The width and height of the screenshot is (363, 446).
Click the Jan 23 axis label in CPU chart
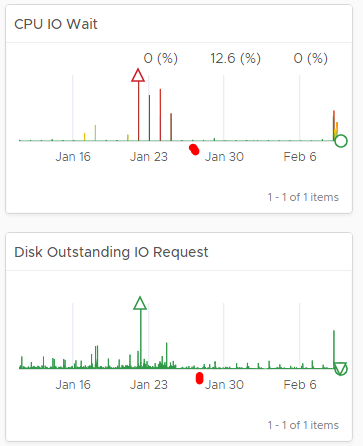(x=149, y=157)
